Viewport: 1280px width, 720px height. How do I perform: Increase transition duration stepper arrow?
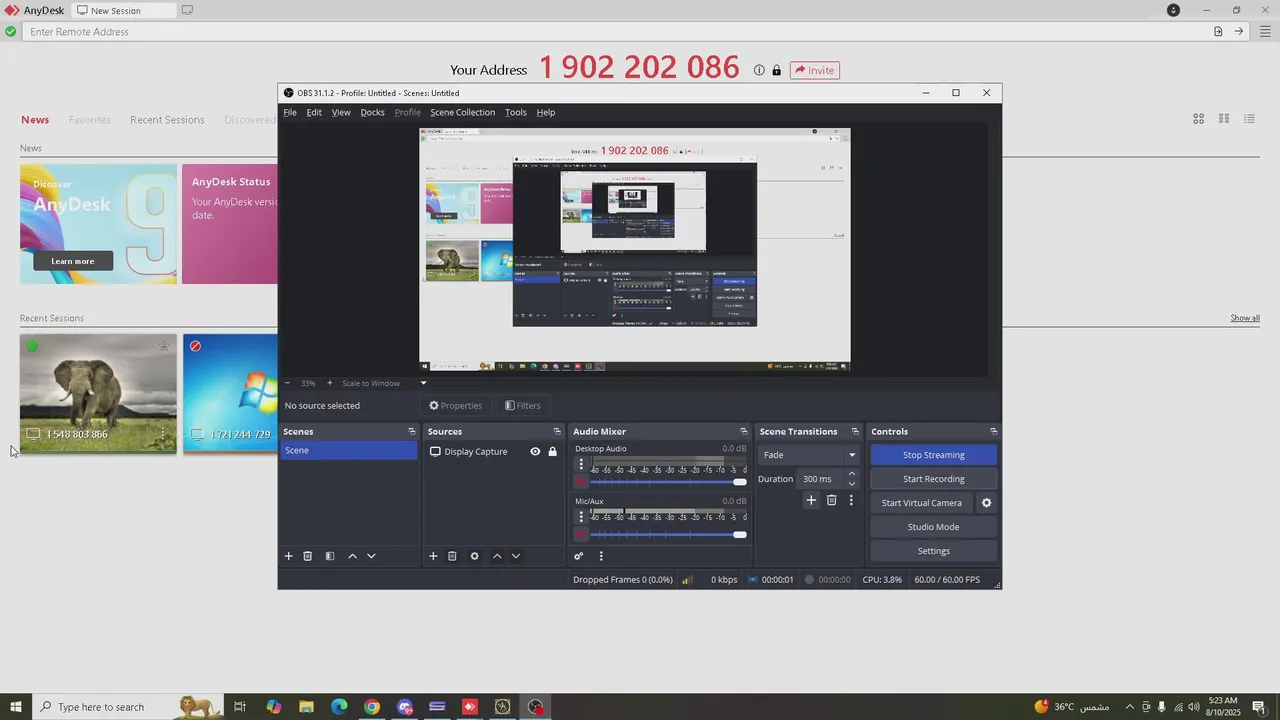pos(852,474)
